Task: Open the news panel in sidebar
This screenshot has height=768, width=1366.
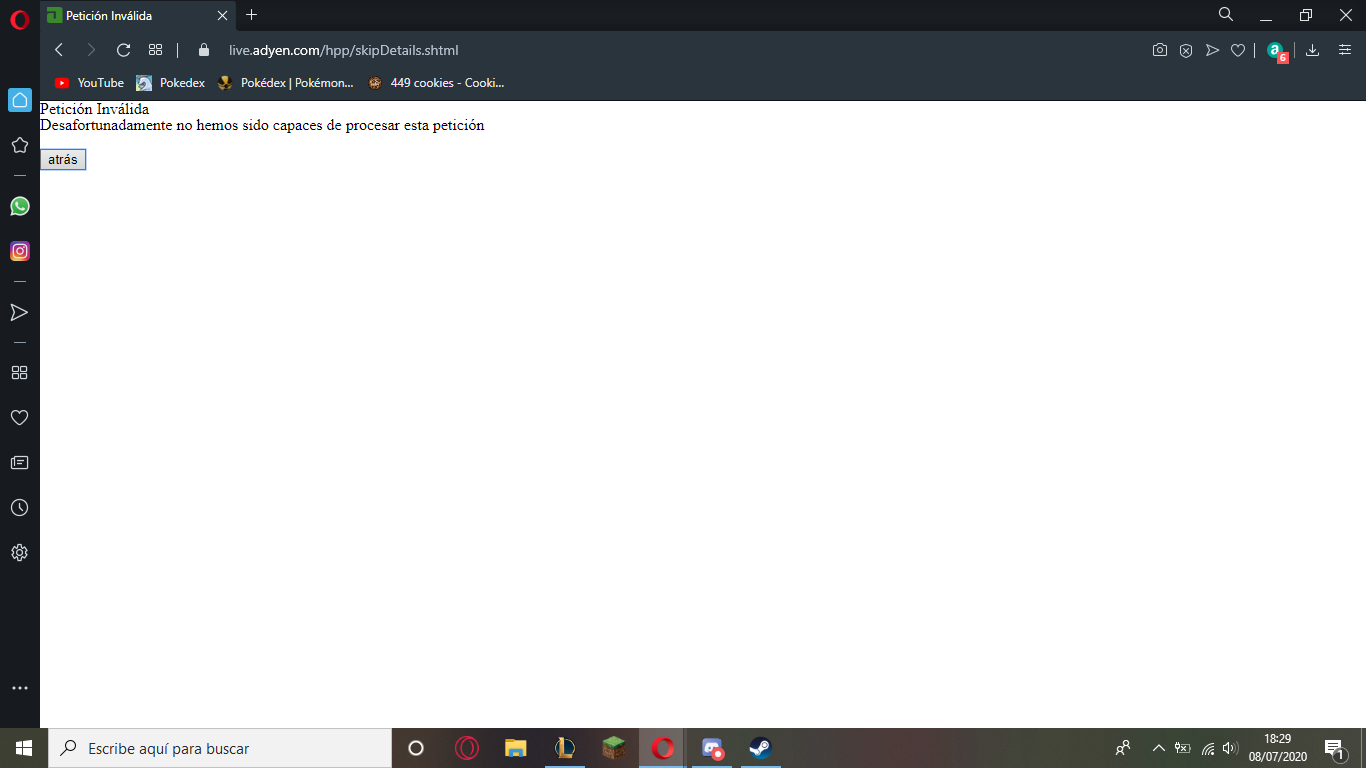Action: pos(19,462)
